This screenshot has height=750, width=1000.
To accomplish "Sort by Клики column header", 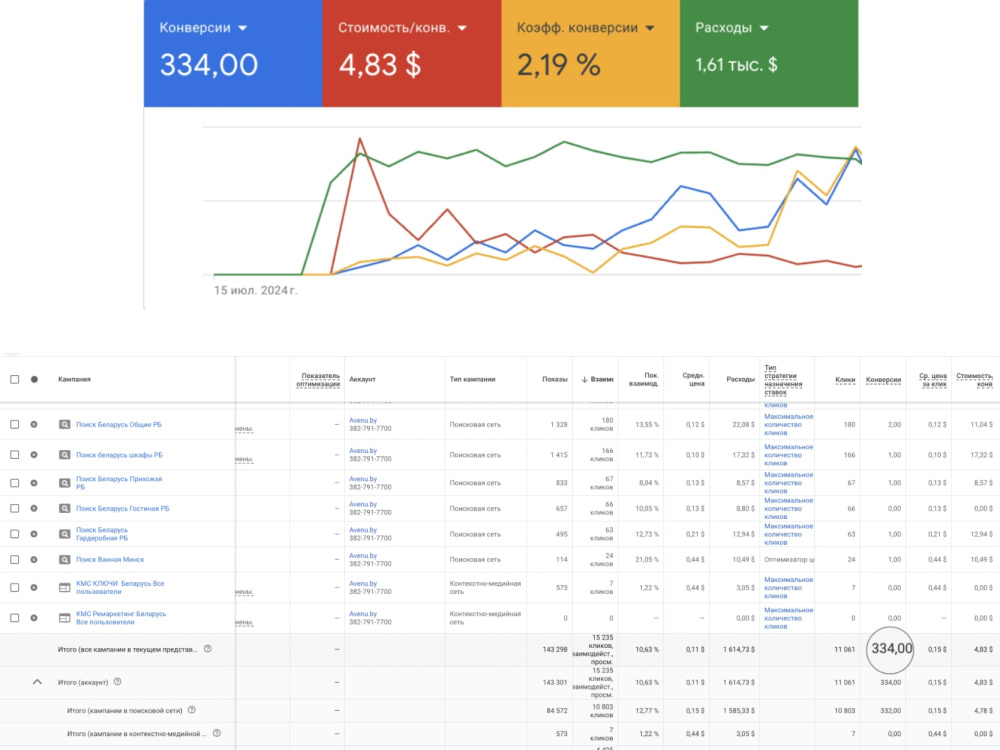I will [x=845, y=379].
